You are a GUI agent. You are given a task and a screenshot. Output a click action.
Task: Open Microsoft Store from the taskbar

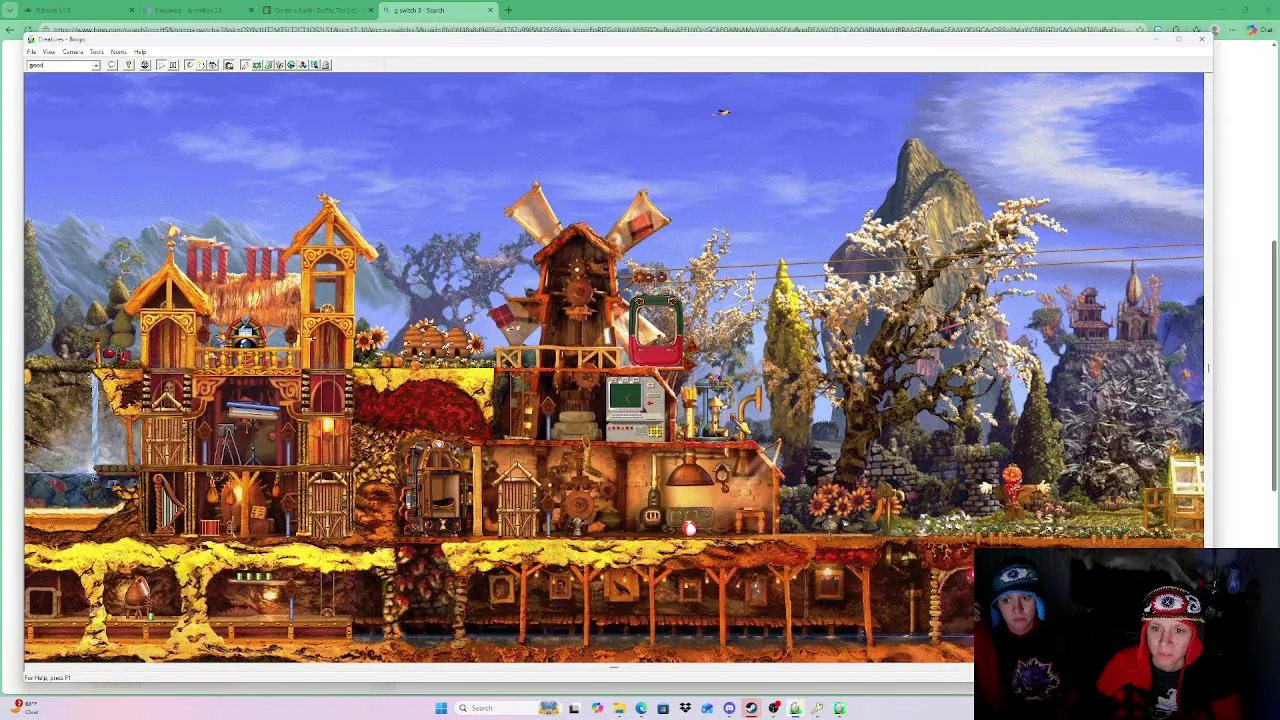663,708
